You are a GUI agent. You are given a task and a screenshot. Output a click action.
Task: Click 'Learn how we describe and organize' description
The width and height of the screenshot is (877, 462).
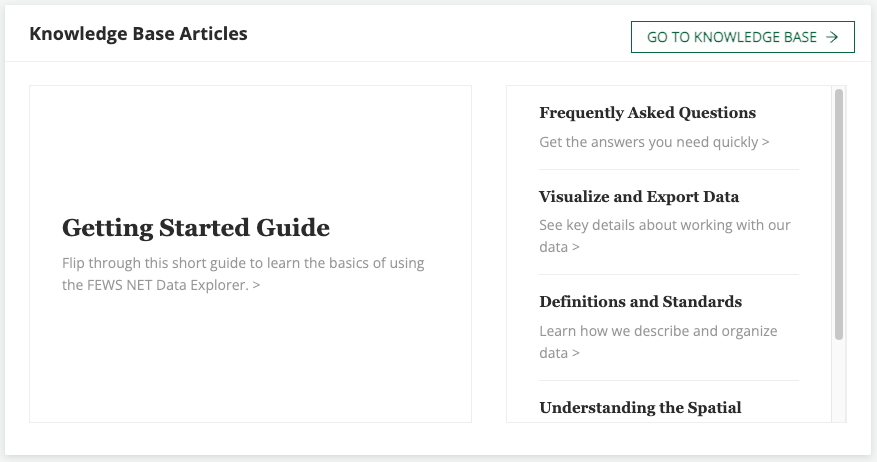[x=658, y=331]
